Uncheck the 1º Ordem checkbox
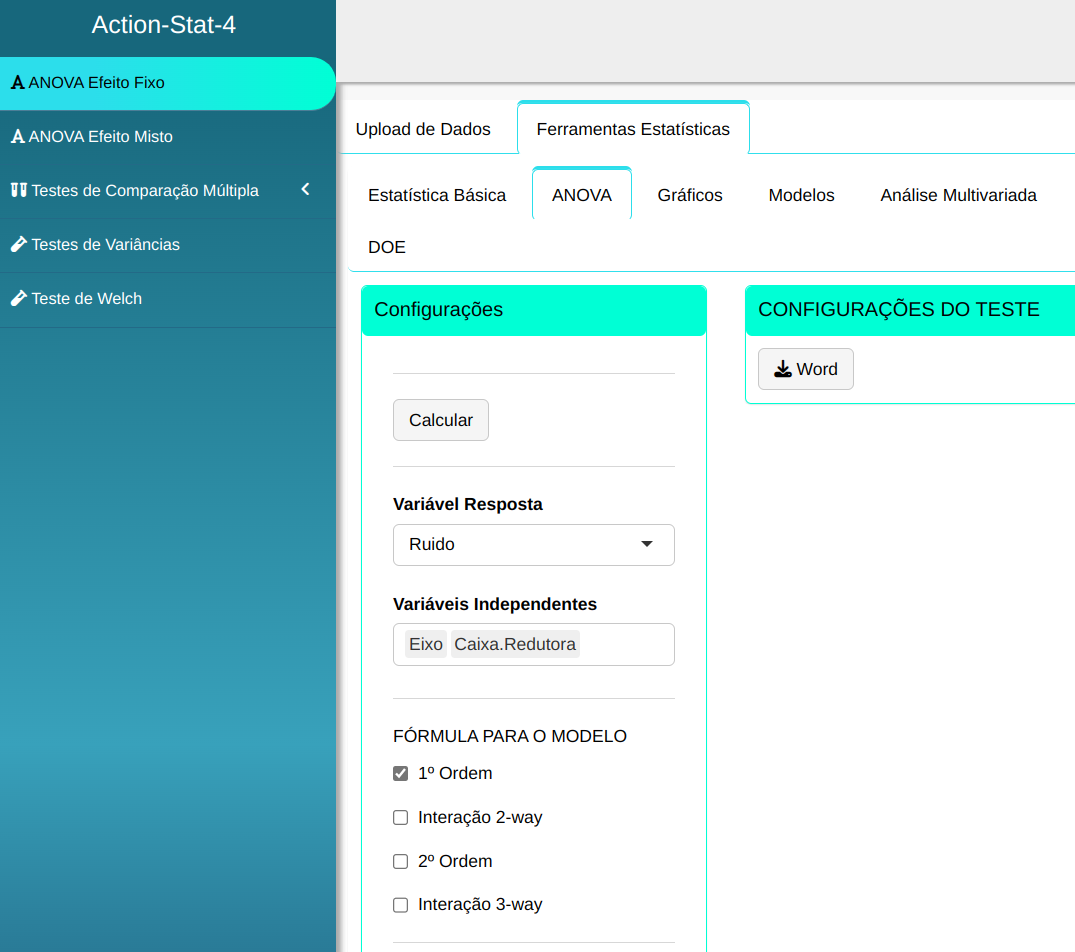 (x=401, y=773)
